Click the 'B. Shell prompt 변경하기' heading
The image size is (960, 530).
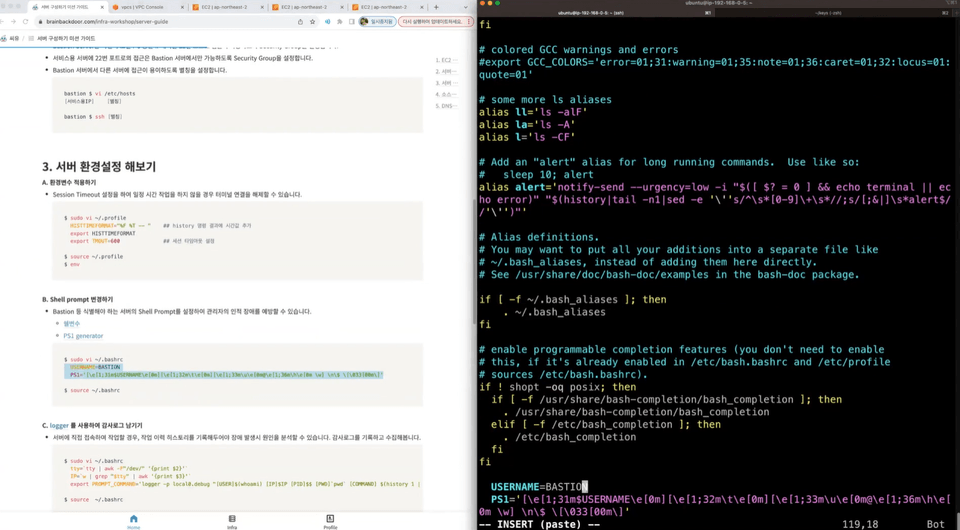[77, 299]
